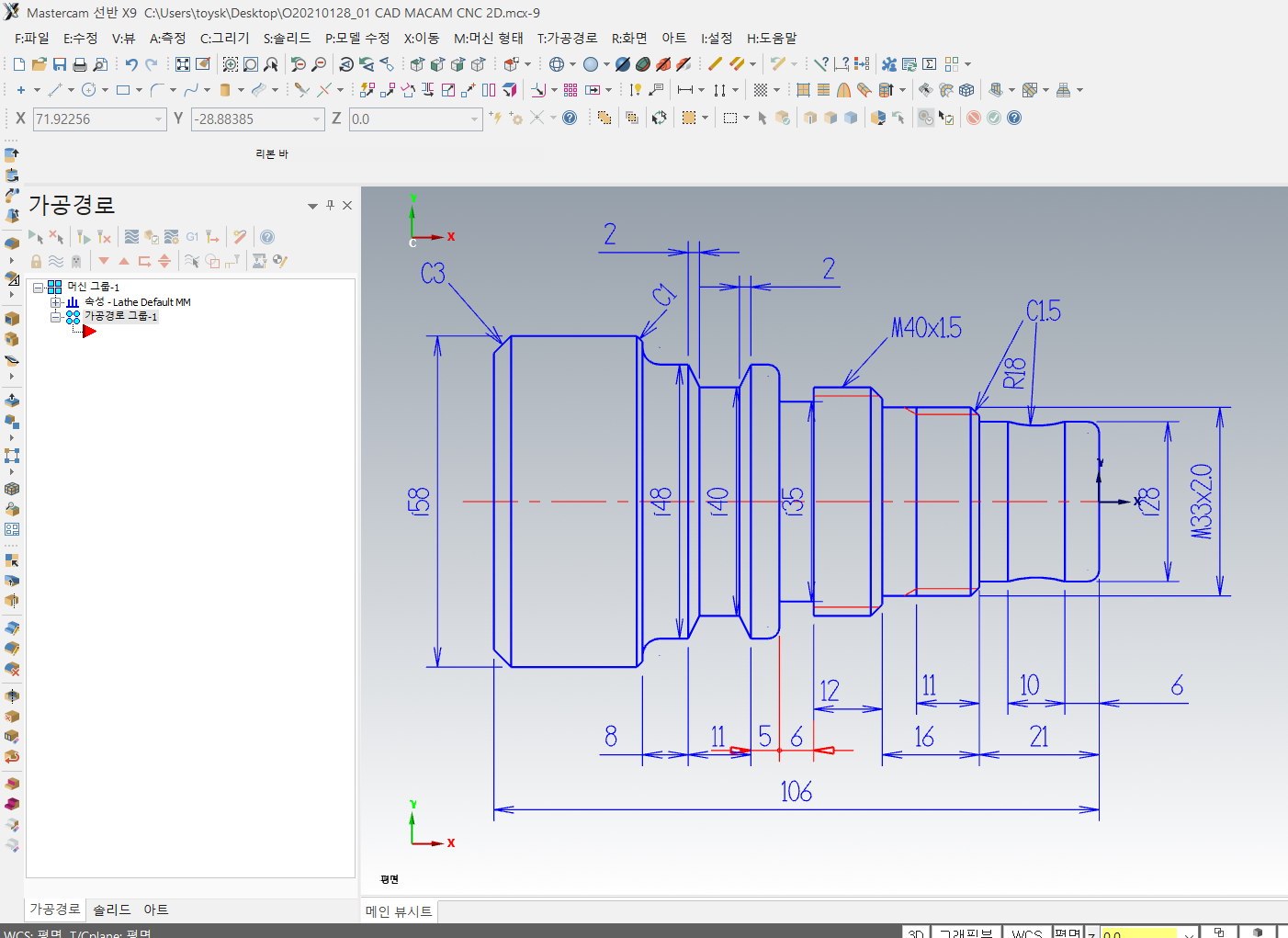The height and width of the screenshot is (938, 1288).
Task: Click the 그래픽뷰 status bar button
Action: click(966, 932)
